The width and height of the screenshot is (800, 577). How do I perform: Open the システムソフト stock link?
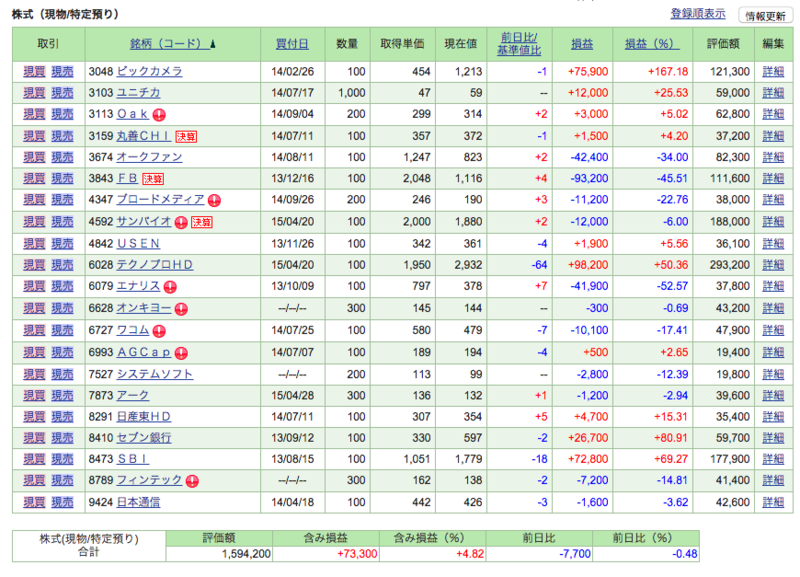coord(155,374)
